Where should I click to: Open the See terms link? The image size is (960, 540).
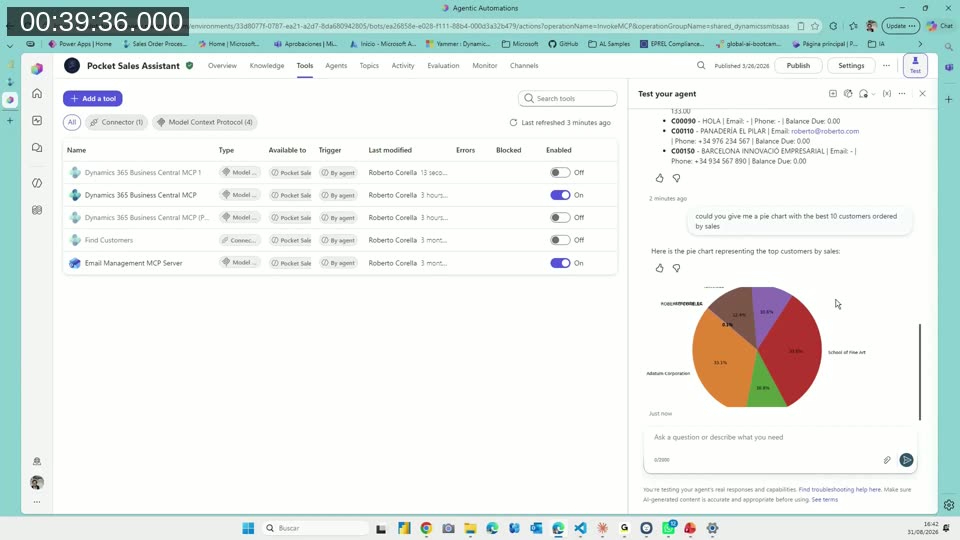[825, 500]
